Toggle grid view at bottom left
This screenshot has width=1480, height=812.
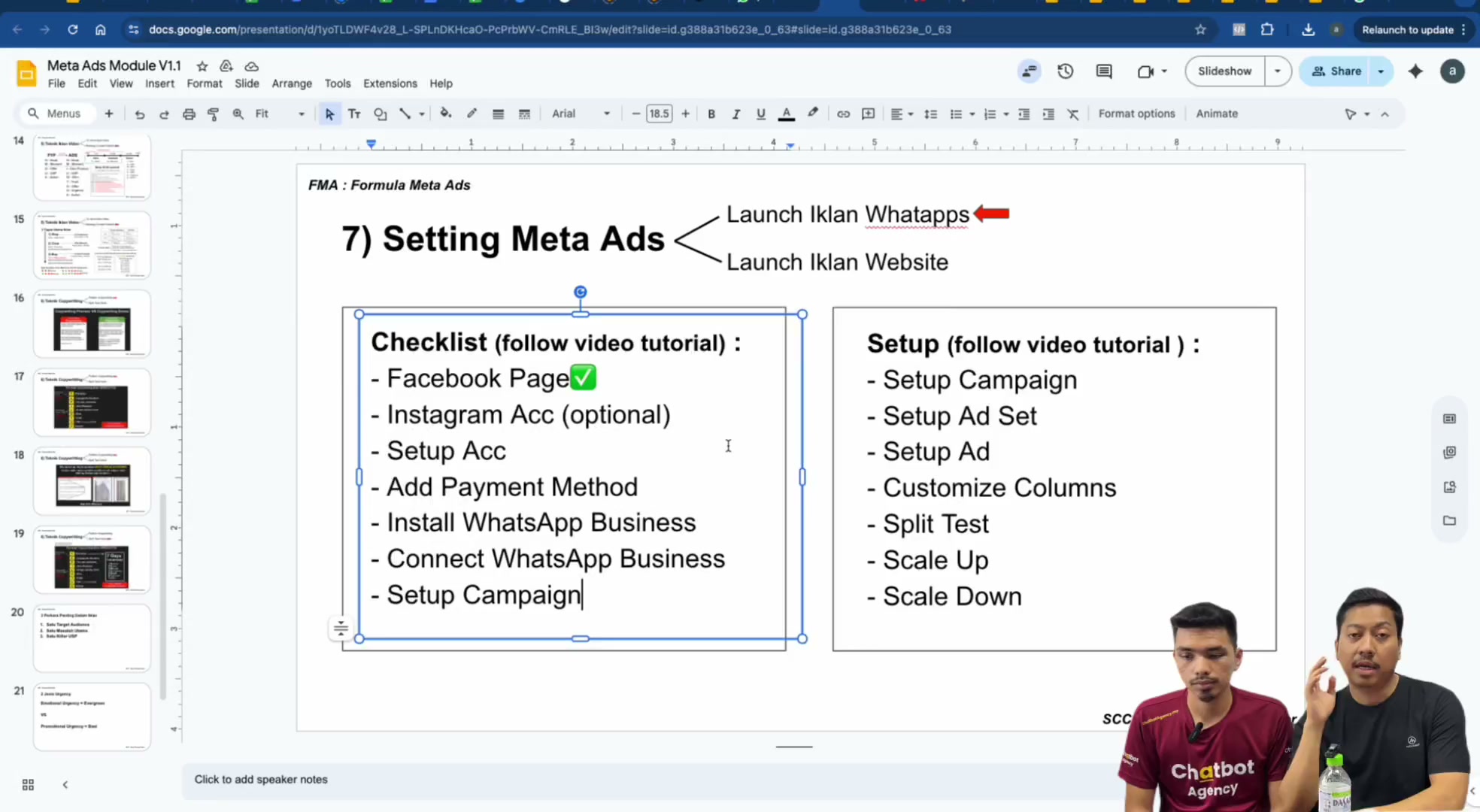pos(28,785)
